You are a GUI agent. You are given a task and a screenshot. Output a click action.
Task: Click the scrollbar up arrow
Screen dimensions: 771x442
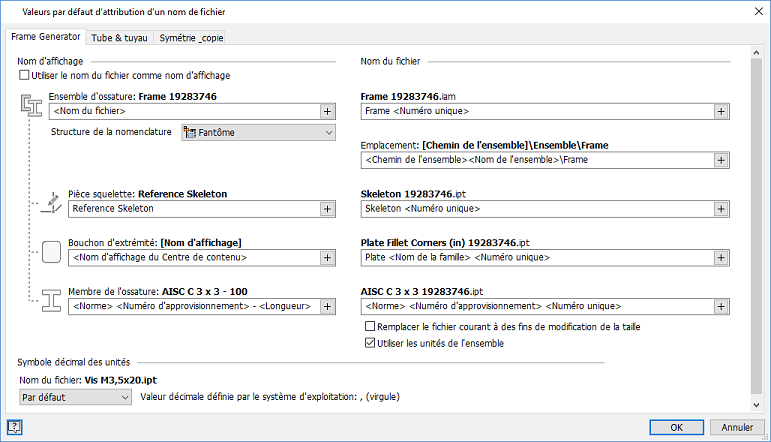pyautogui.click(x=756, y=52)
